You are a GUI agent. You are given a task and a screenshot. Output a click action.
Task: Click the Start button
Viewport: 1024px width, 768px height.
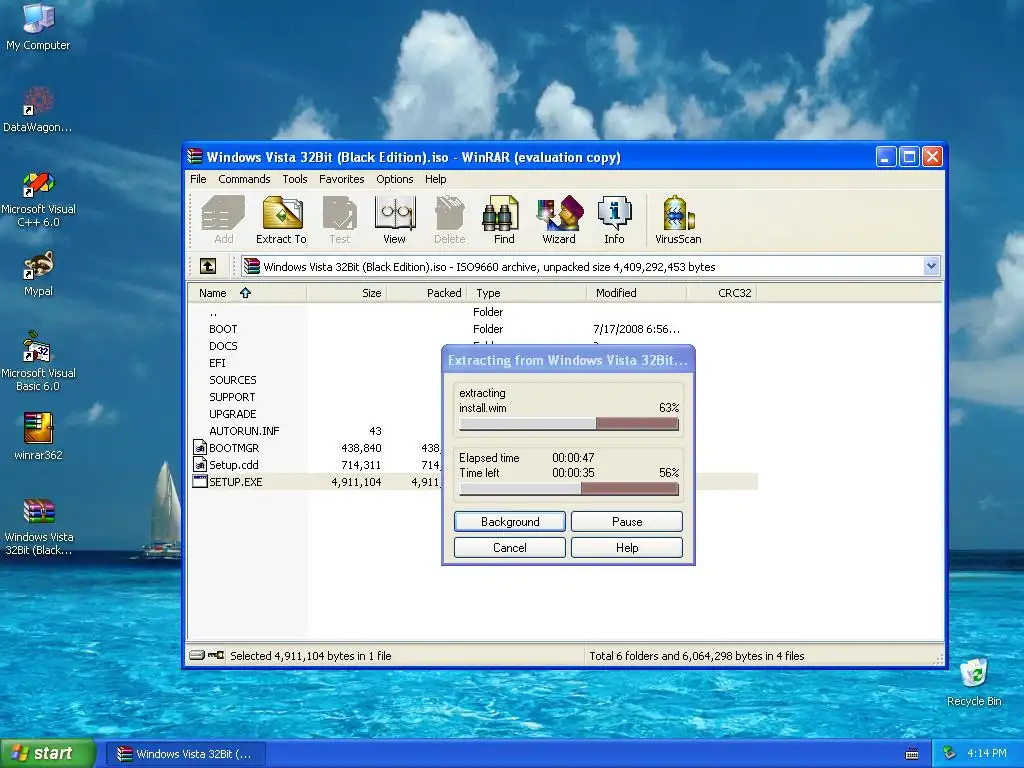pos(47,754)
